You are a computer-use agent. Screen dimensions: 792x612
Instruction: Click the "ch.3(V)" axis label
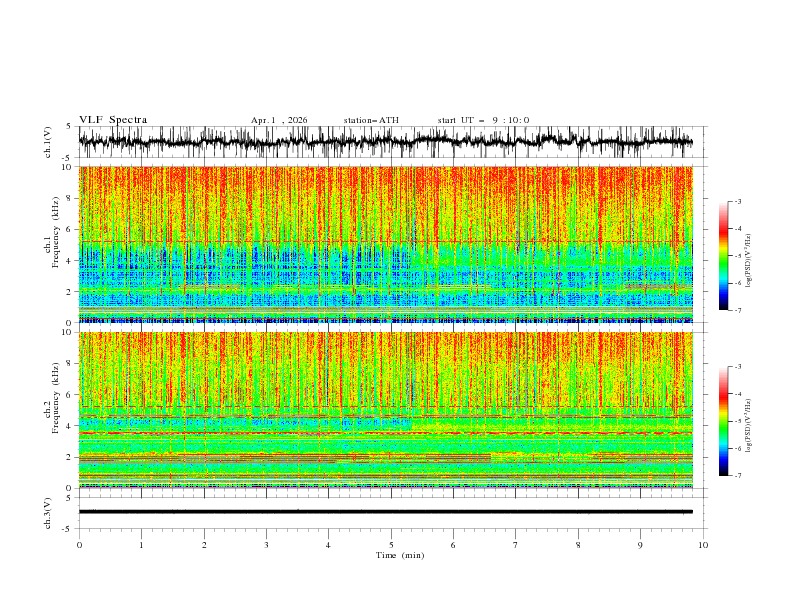48,513
